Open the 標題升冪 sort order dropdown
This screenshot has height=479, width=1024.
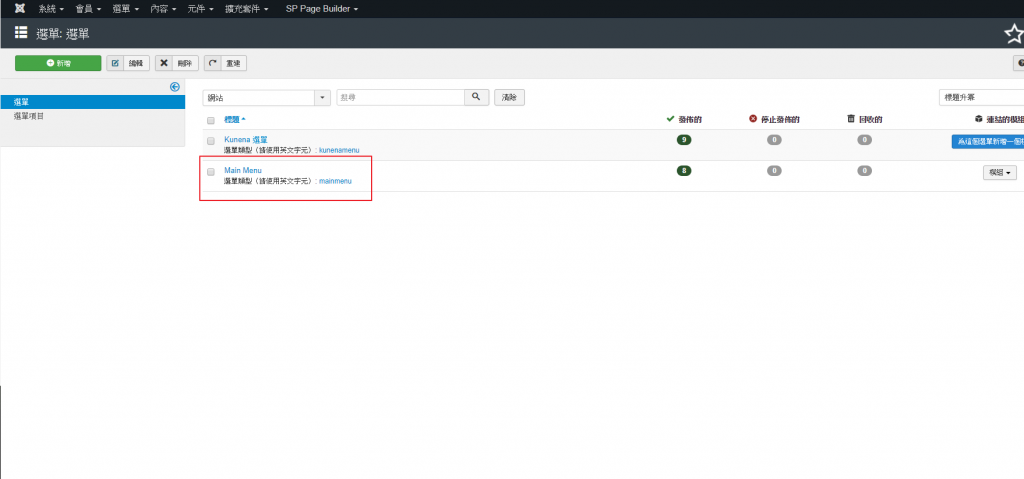point(980,97)
